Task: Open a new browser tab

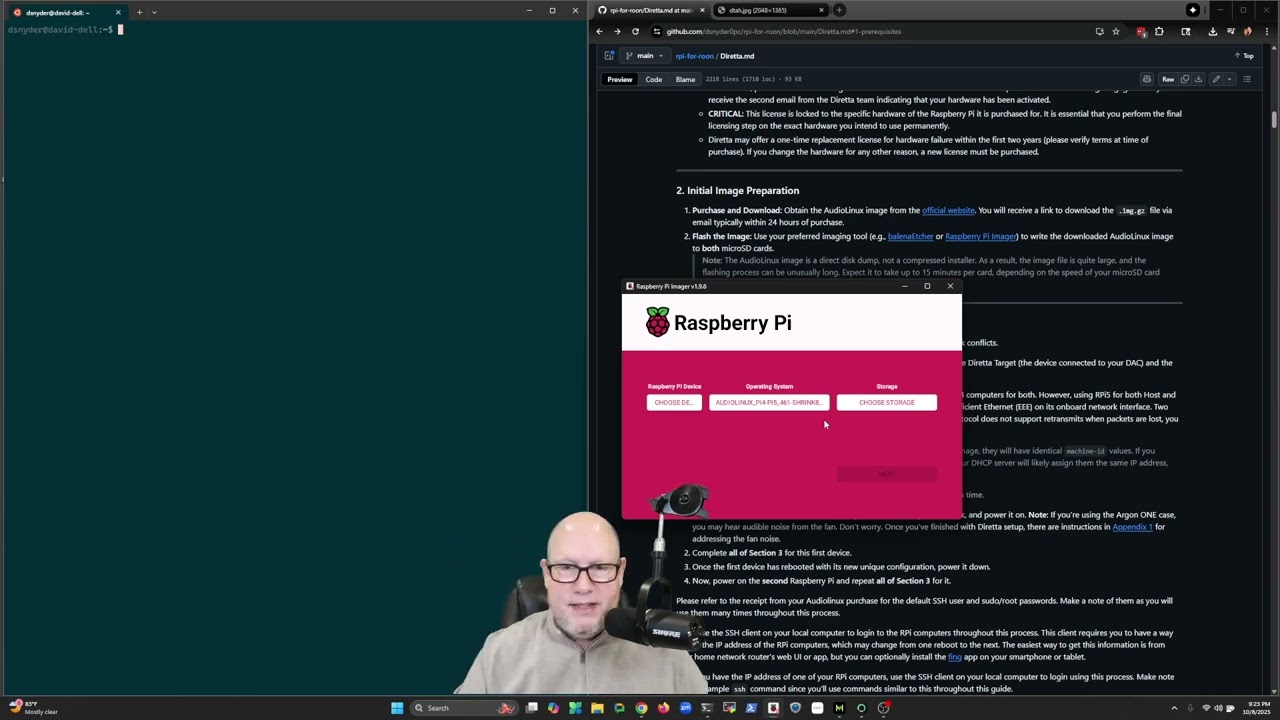Action: [x=839, y=10]
